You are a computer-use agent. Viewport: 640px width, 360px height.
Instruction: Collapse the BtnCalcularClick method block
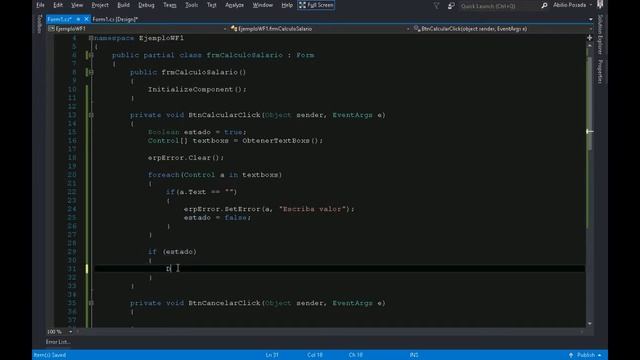pos(91,115)
